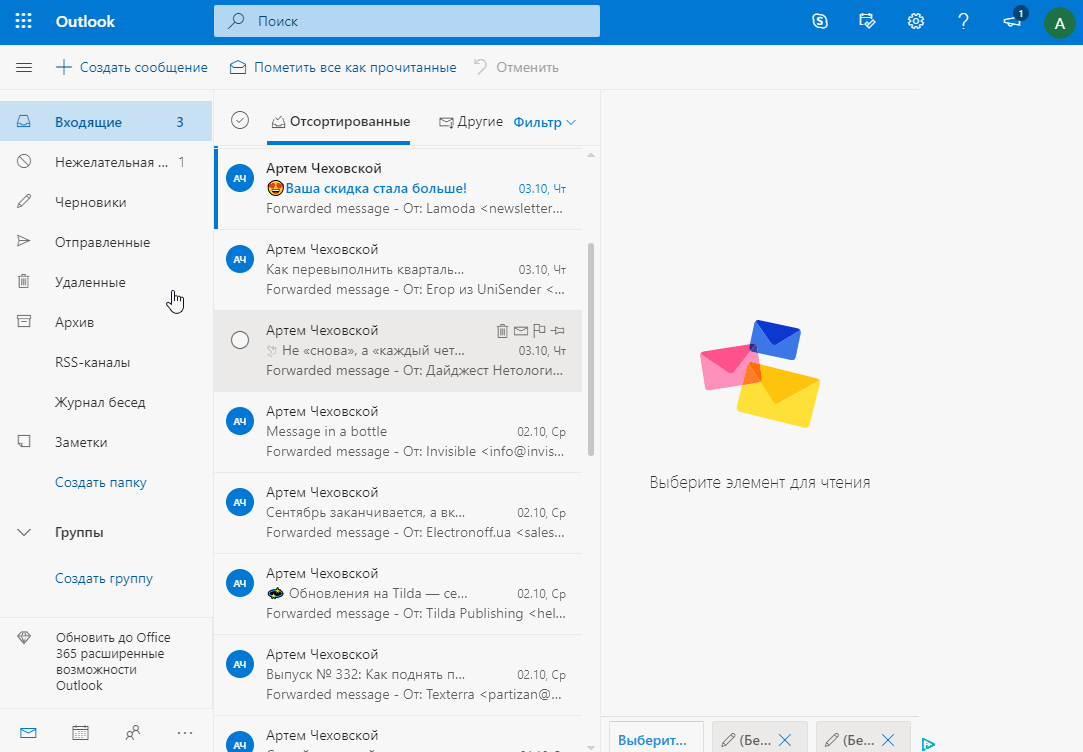Click the UniSender message sender avatar

click(240, 259)
